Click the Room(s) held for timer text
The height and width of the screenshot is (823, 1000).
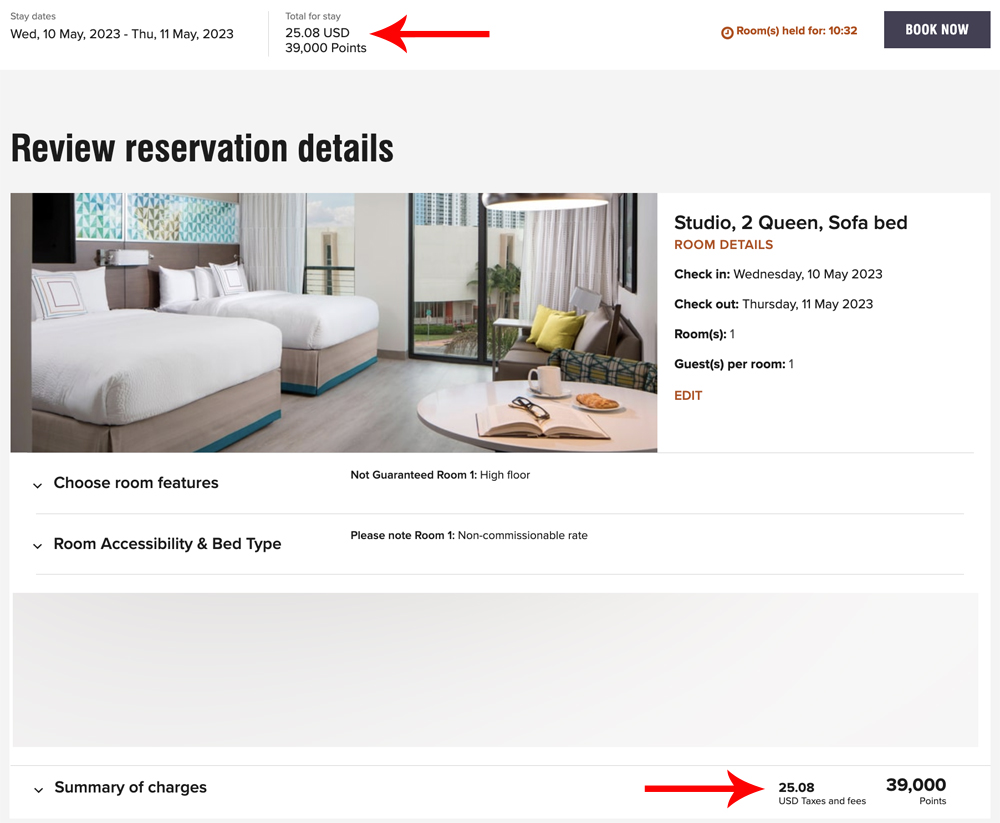point(797,31)
